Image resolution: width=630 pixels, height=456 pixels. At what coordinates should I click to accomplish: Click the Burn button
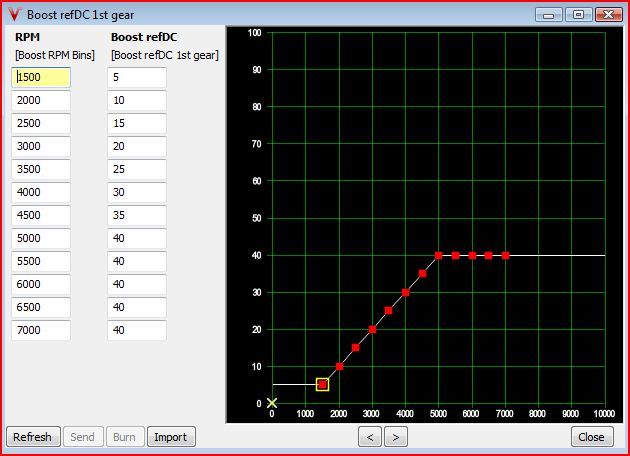pyautogui.click(x=125, y=437)
